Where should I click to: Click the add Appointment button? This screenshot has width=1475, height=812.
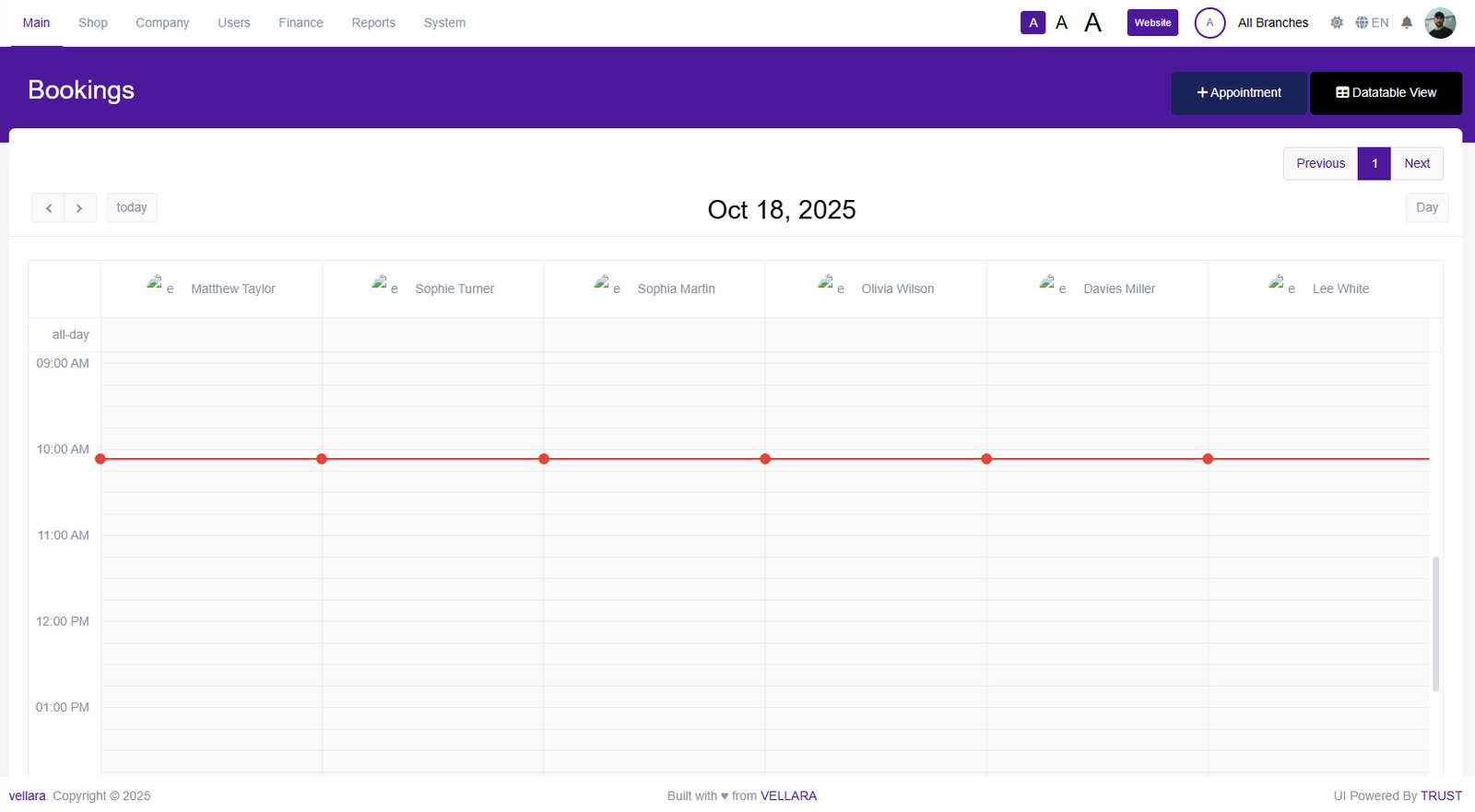1238,93
